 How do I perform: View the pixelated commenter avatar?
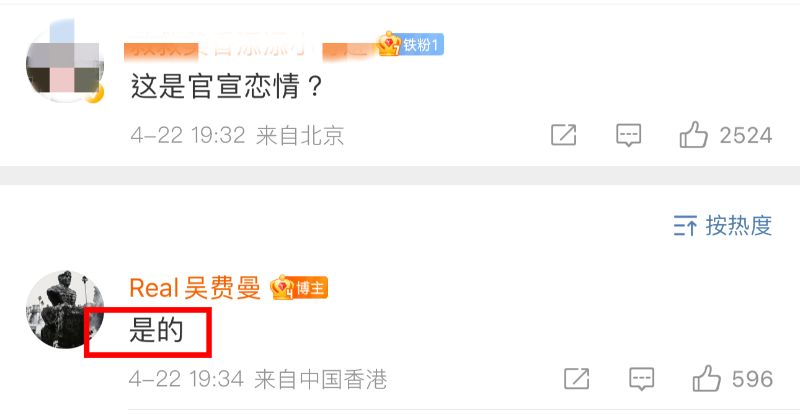coord(65,64)
